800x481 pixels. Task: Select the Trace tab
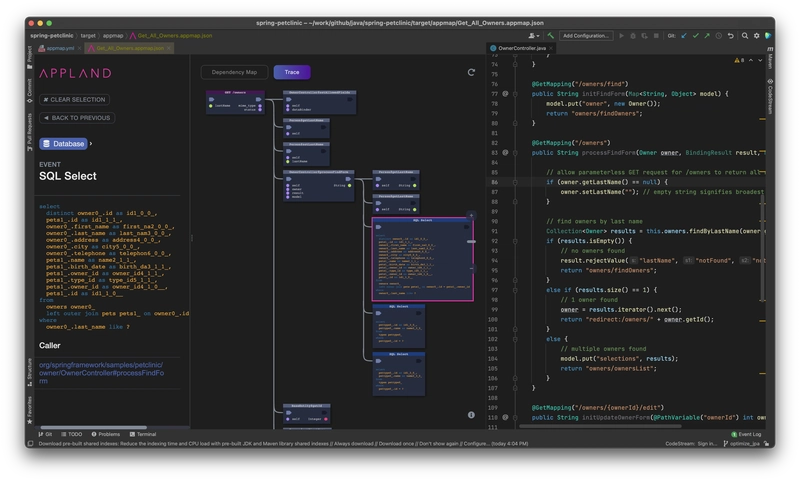[x=292, y=72]
